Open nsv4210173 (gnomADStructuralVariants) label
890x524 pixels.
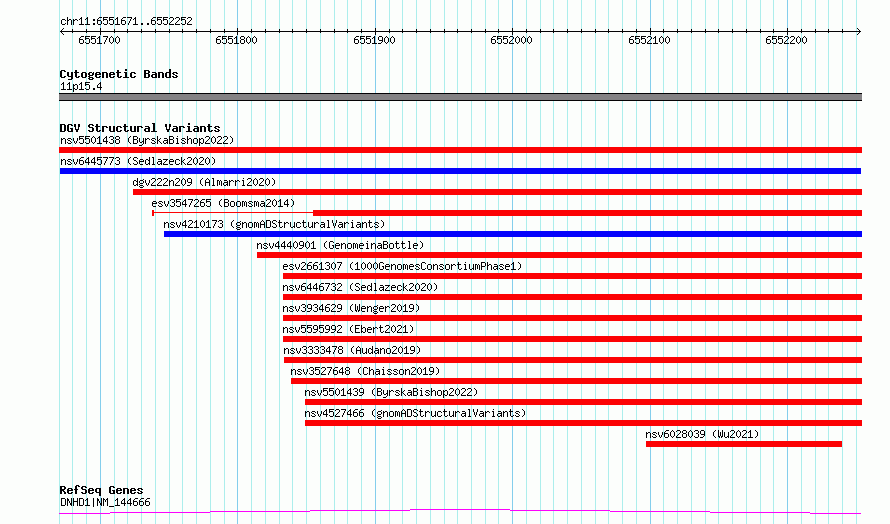pos(274,224)
